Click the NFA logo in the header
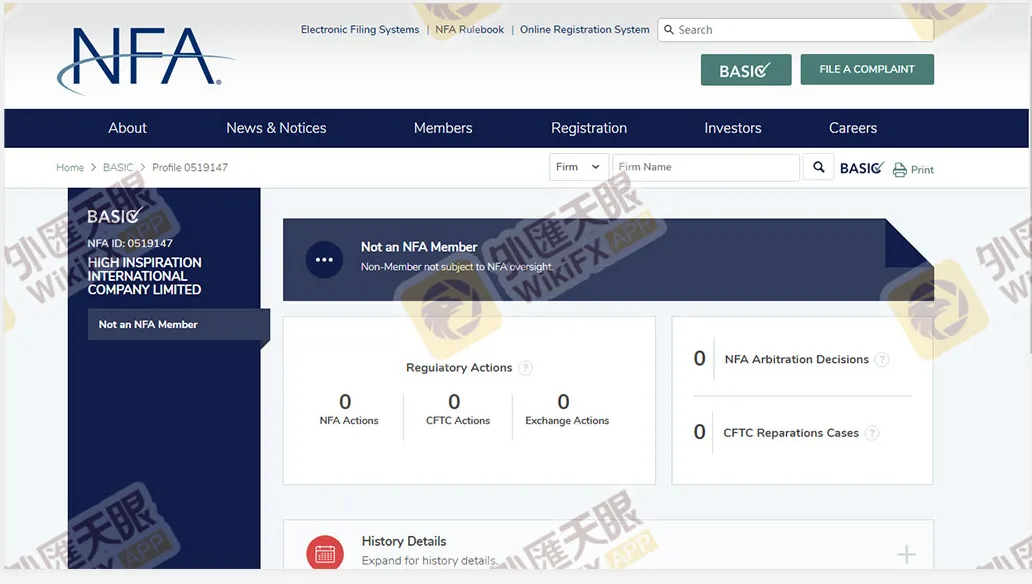 point(145,59)
